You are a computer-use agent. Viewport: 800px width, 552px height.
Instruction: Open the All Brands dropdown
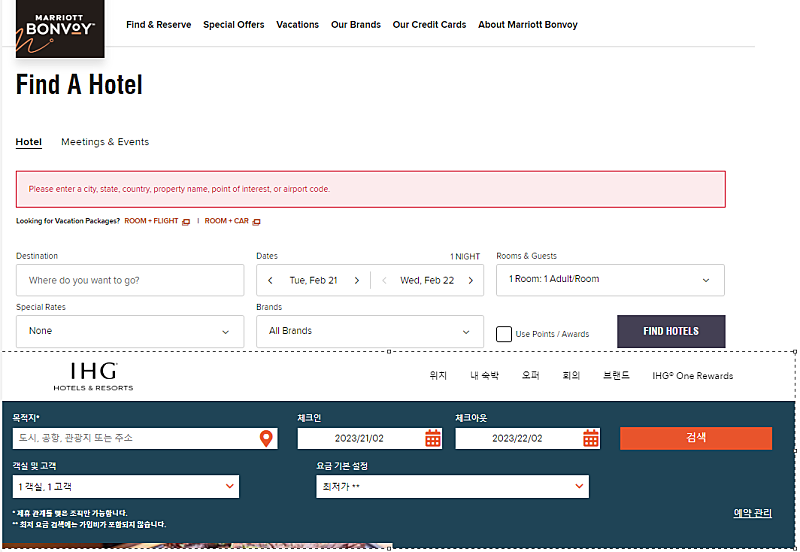click(x=370, y=332)
